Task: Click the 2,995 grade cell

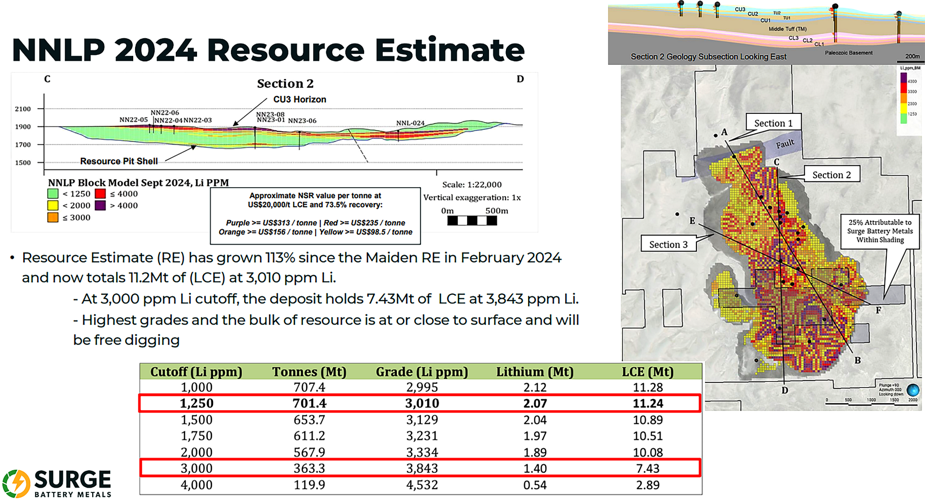Action: coord(422,387)
